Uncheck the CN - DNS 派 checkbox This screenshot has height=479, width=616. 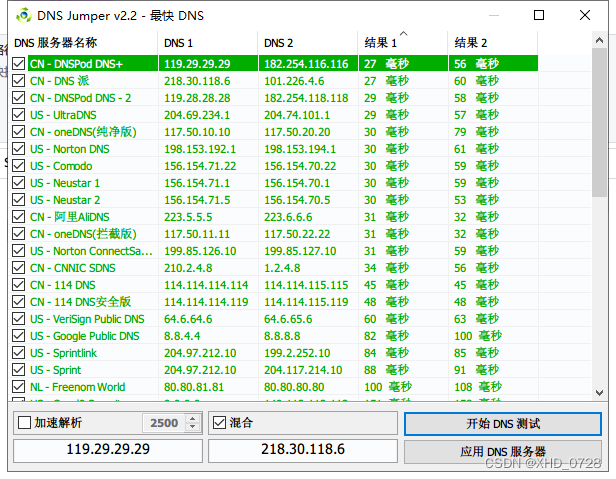pyautogui.click(x=18, y=81)
